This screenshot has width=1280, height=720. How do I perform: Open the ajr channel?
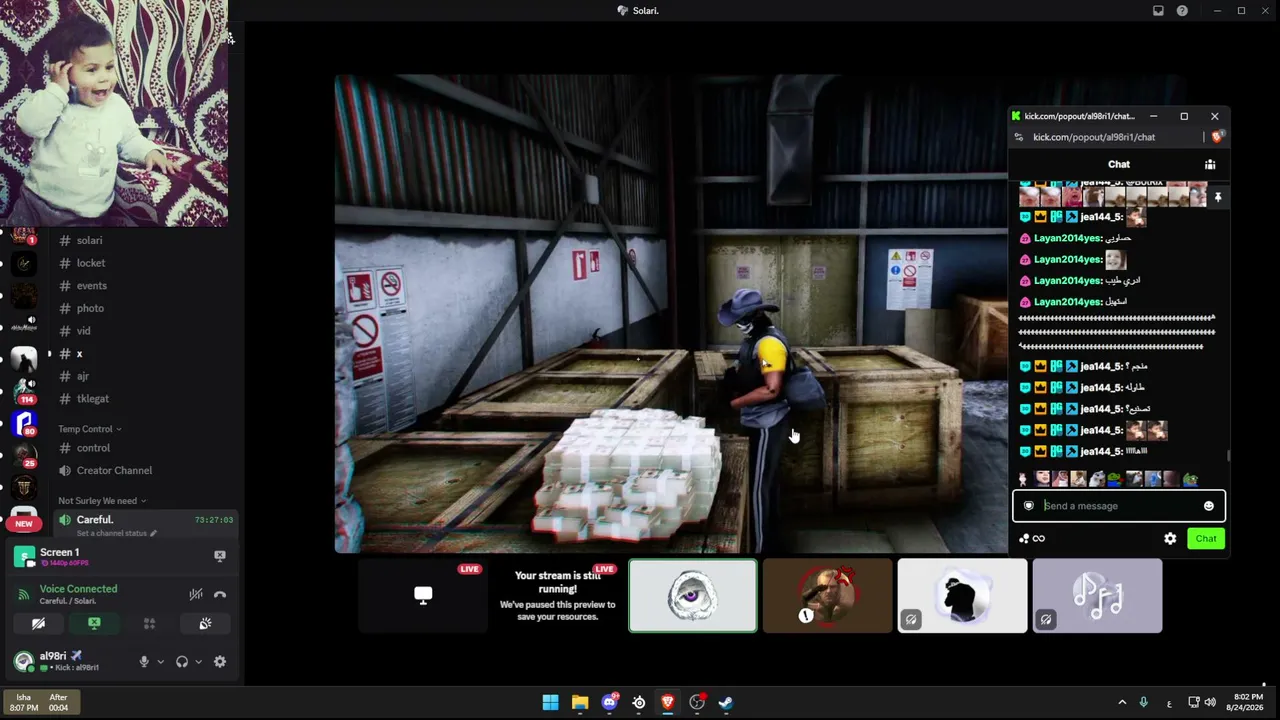click(x=82, y=376)
